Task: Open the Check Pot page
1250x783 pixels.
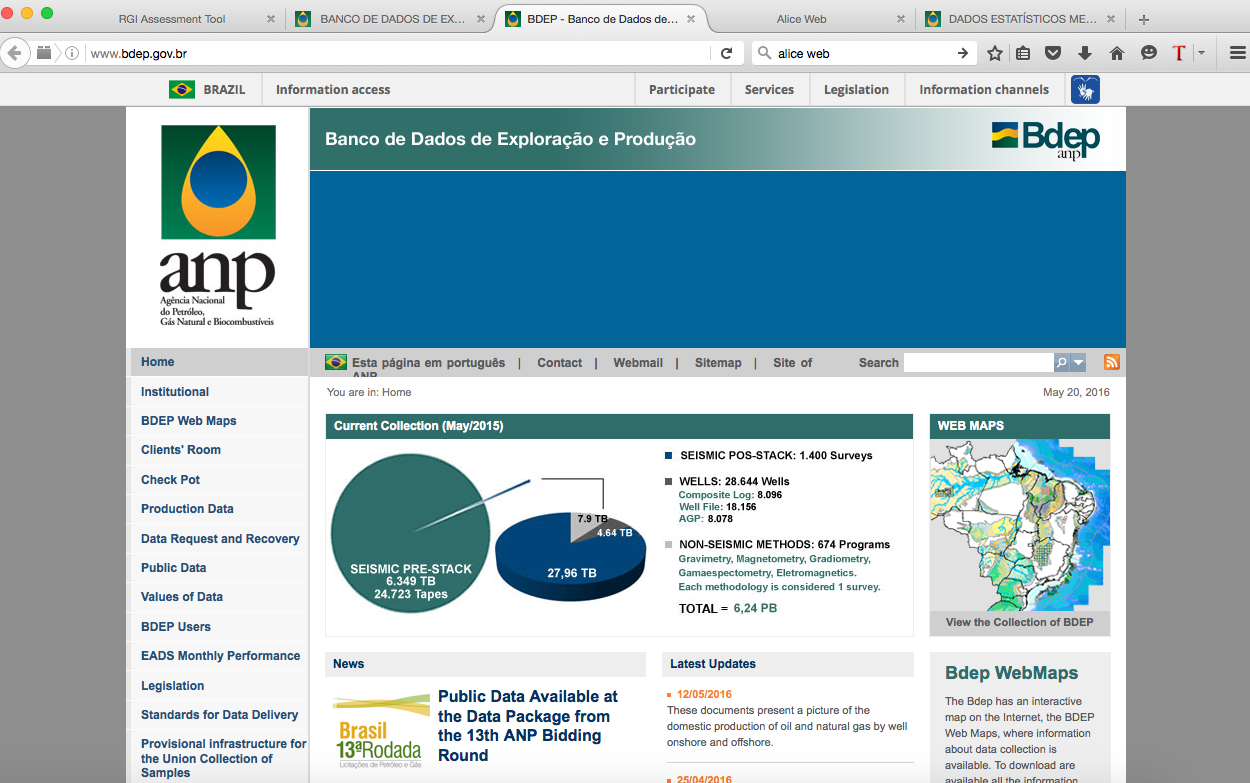Action: point(170,480)
